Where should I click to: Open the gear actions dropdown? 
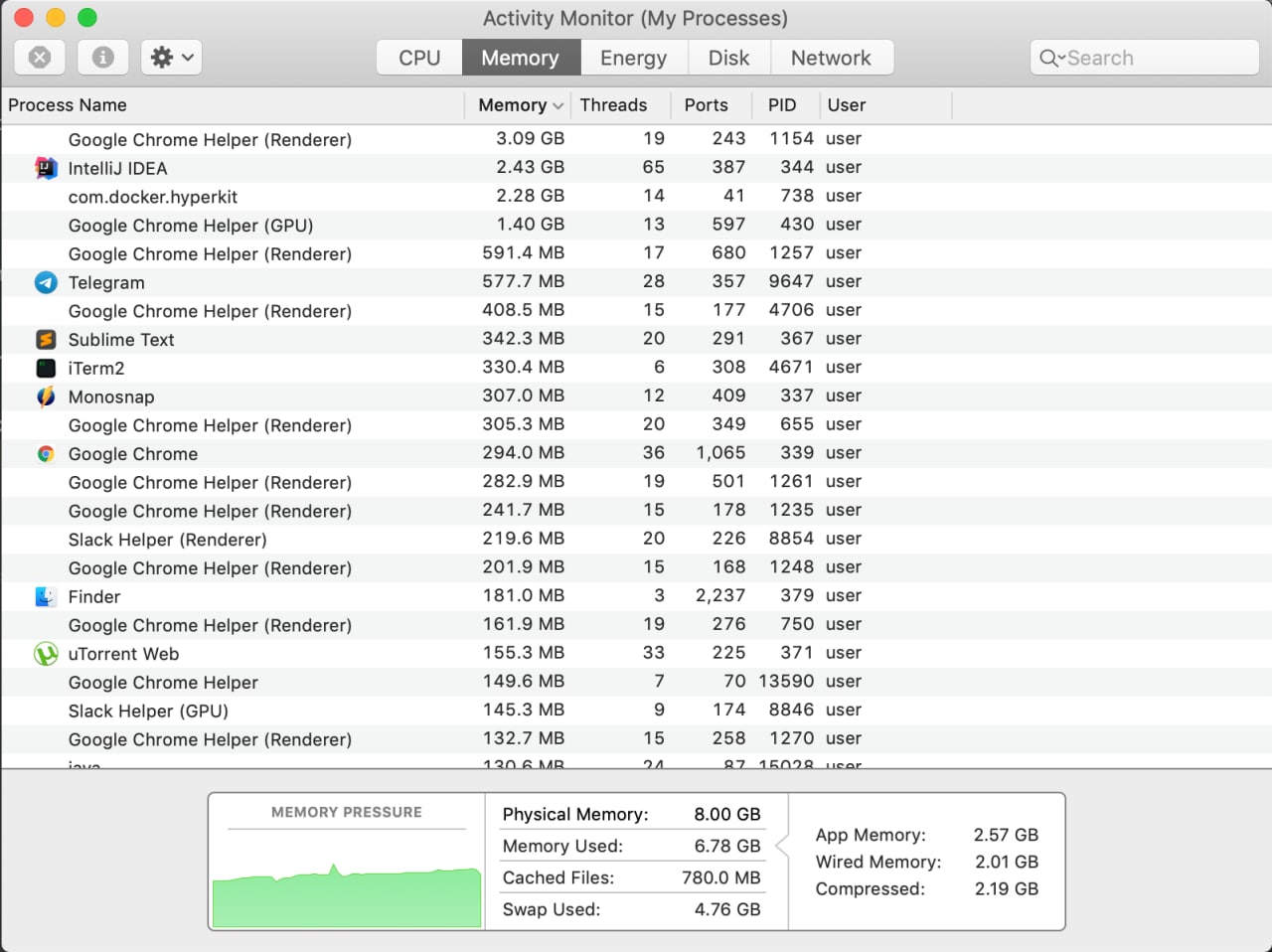(x=172, y=58)
